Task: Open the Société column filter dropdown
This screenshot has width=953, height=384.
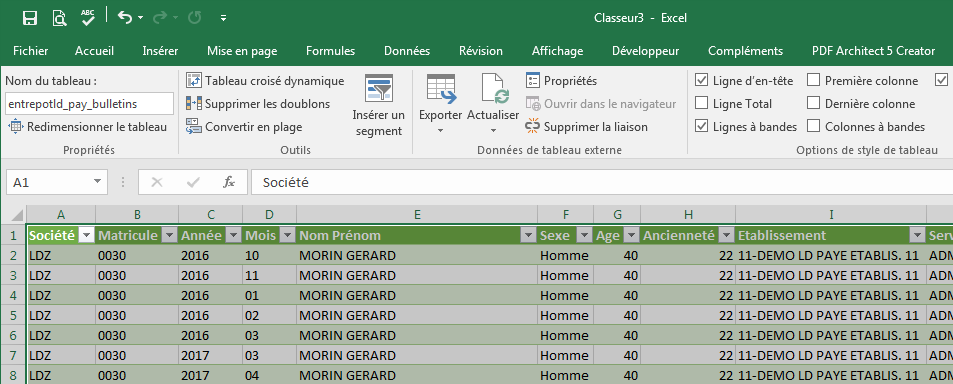Action: coord(86,236)
